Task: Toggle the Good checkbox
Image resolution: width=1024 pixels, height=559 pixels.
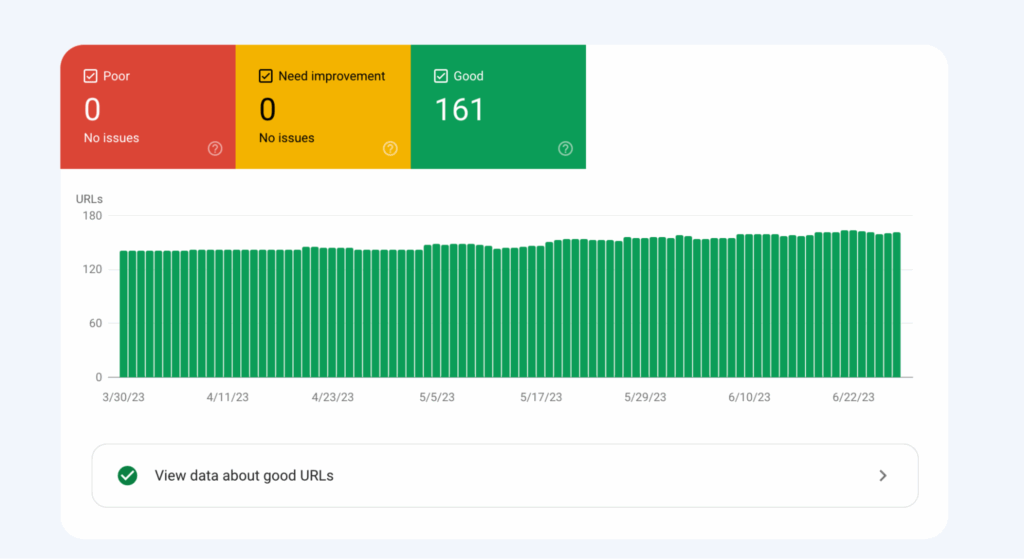Action: click(441, 76)
